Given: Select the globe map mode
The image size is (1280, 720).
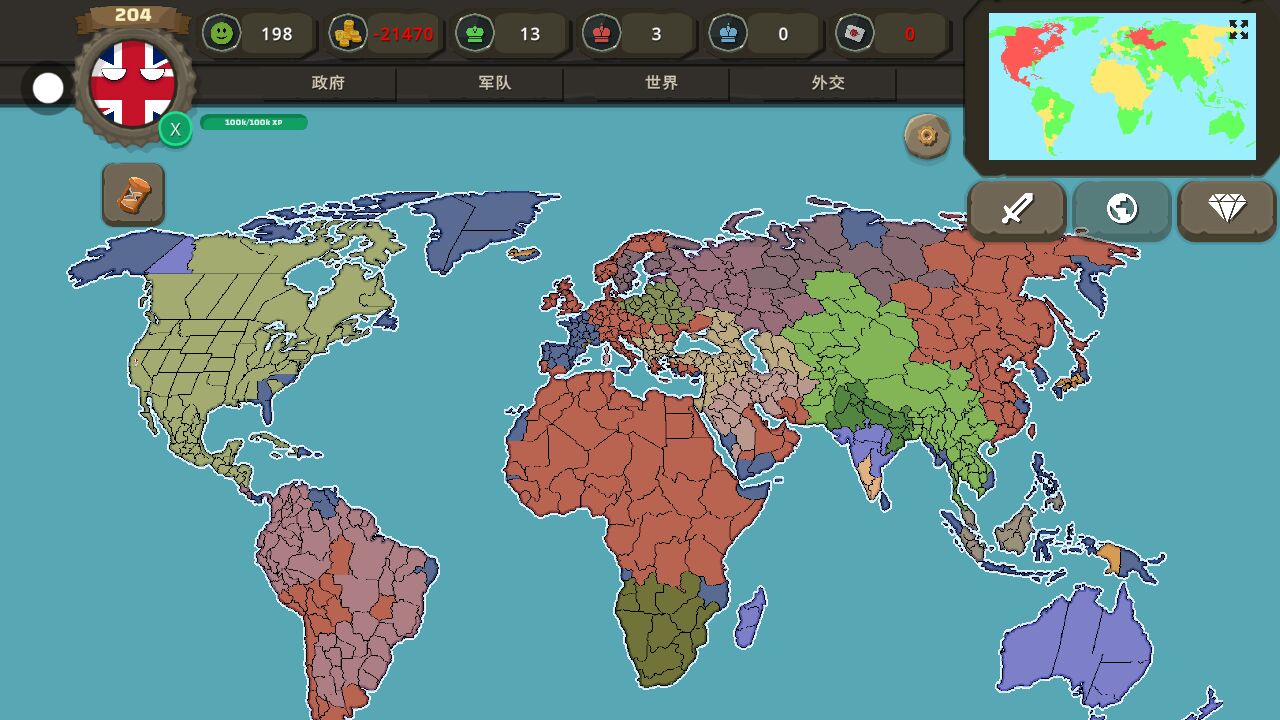Looking at the screenshot, I should 1122,209.
